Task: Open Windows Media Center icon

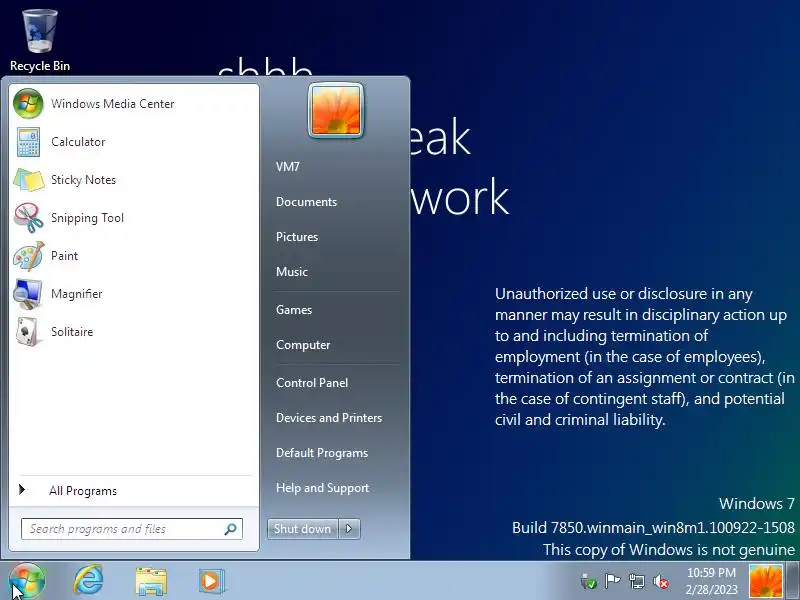Action: [28, 104]
